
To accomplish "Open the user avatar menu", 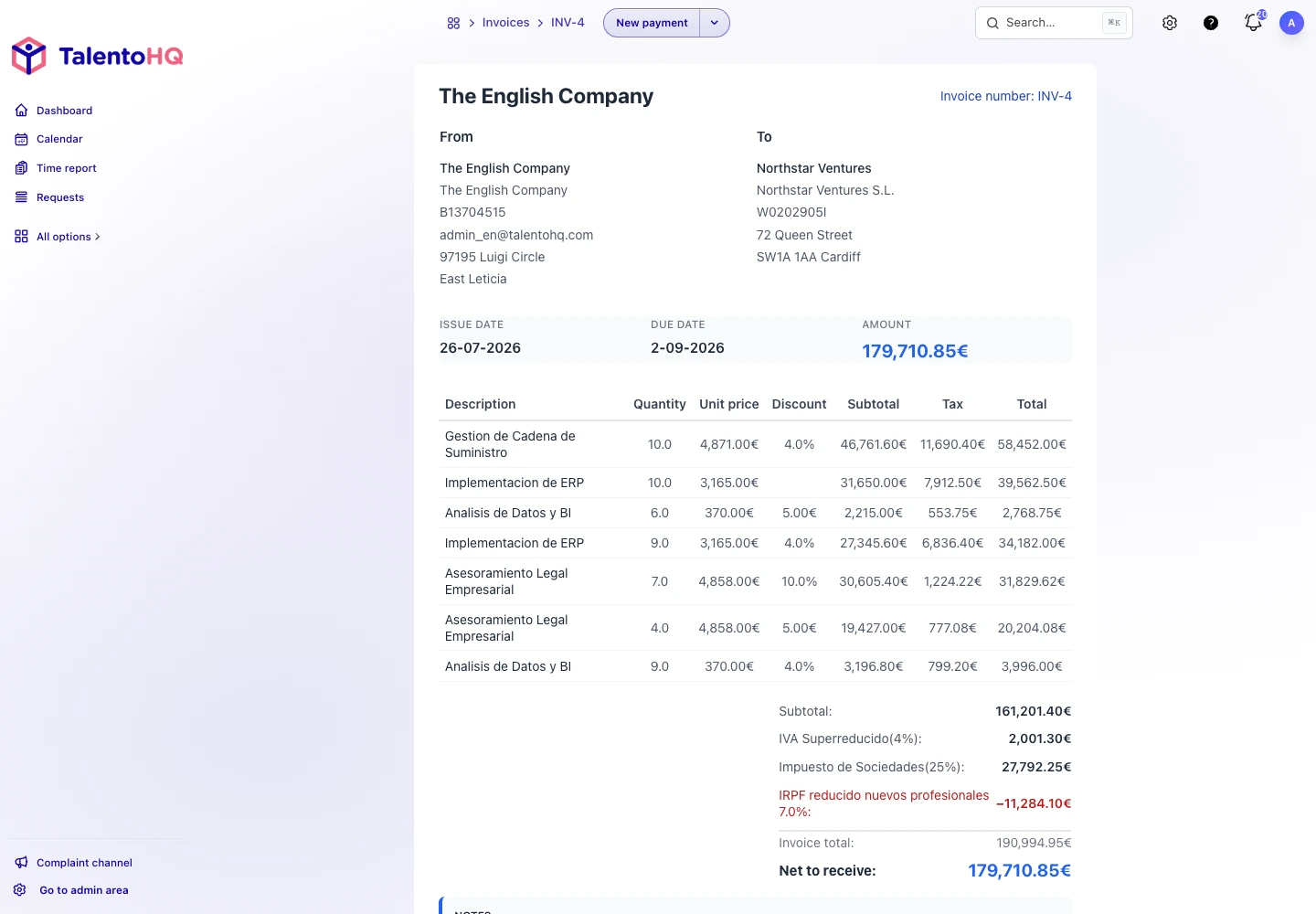I will click(1291, 23).
